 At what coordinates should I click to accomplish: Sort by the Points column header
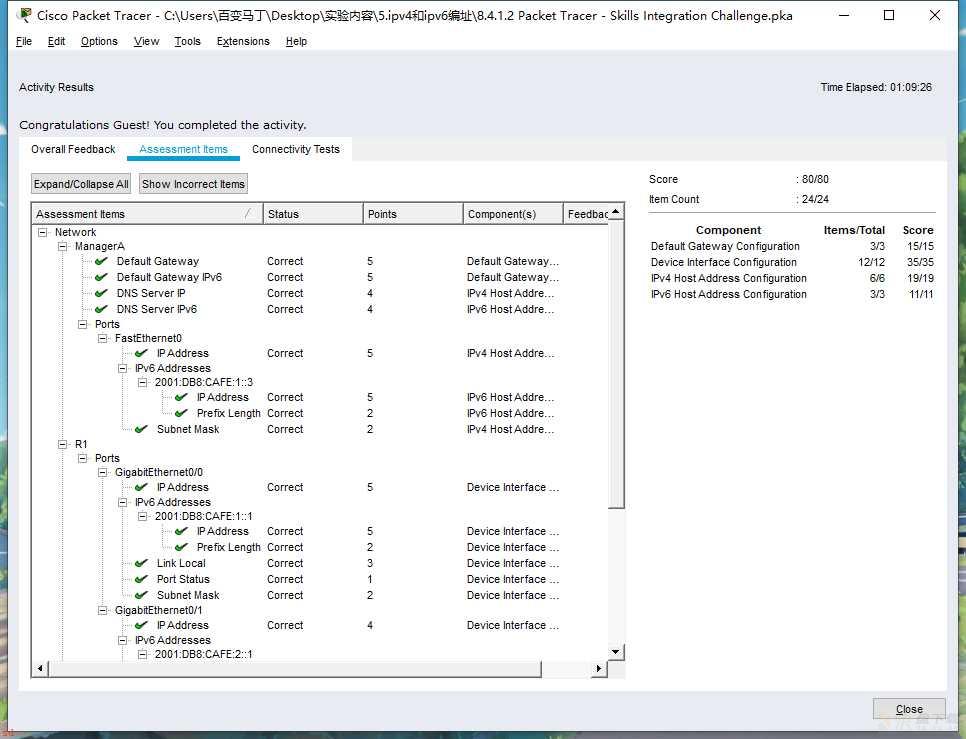[413, 214]
